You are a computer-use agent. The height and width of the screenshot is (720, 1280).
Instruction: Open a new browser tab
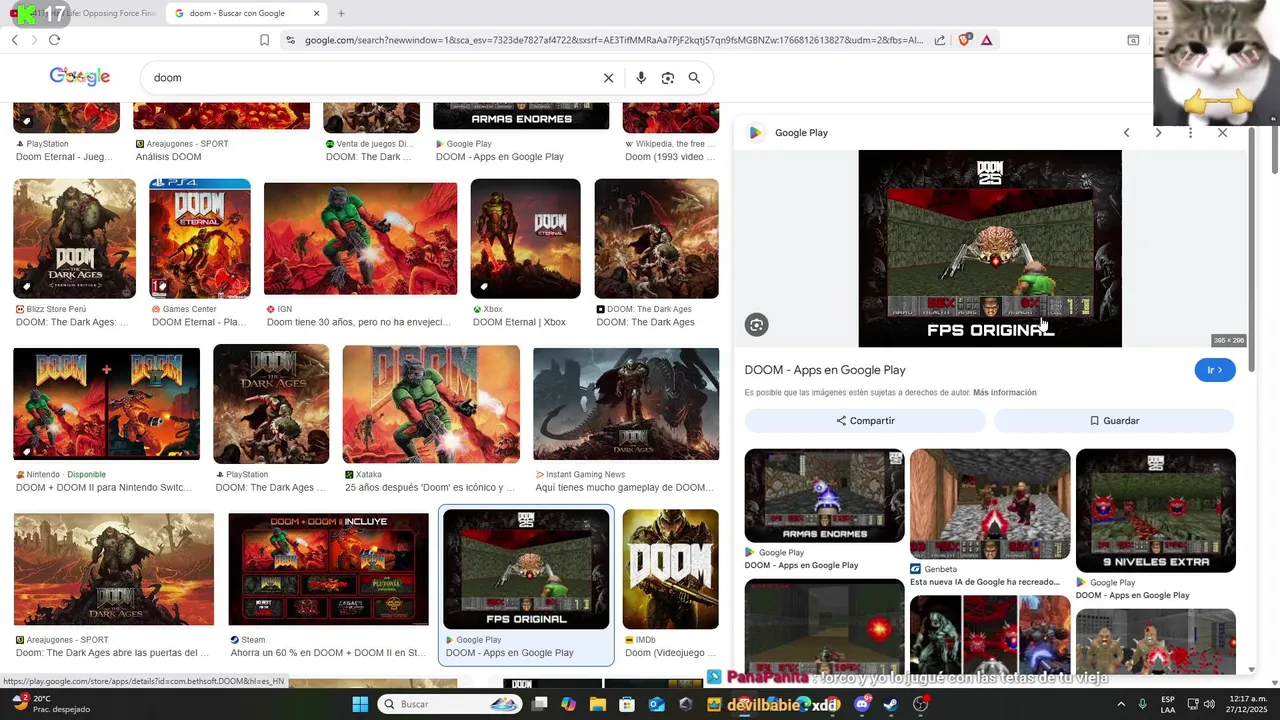click(341, 13)
